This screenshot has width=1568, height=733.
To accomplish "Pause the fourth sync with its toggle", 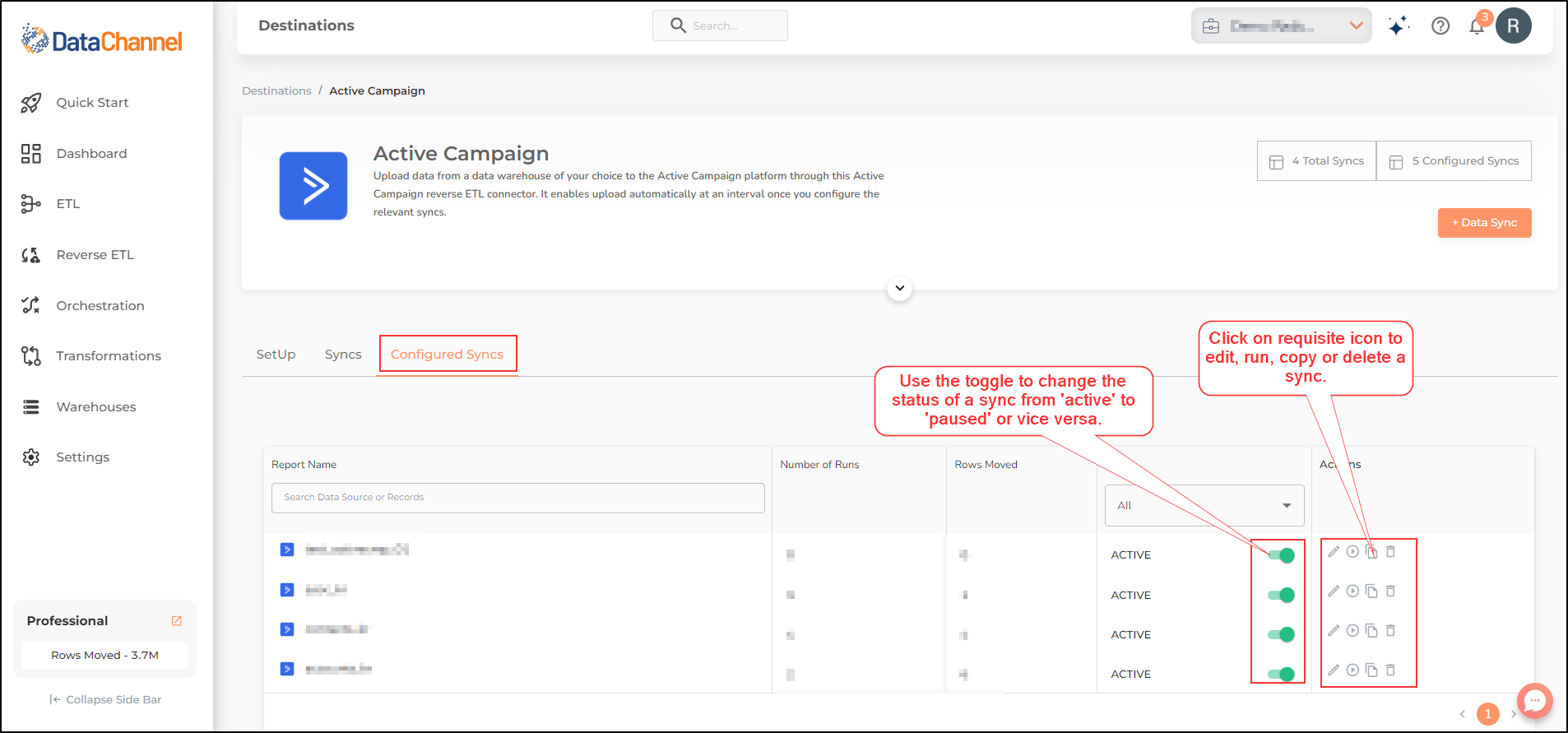I will coord(1281,675).
